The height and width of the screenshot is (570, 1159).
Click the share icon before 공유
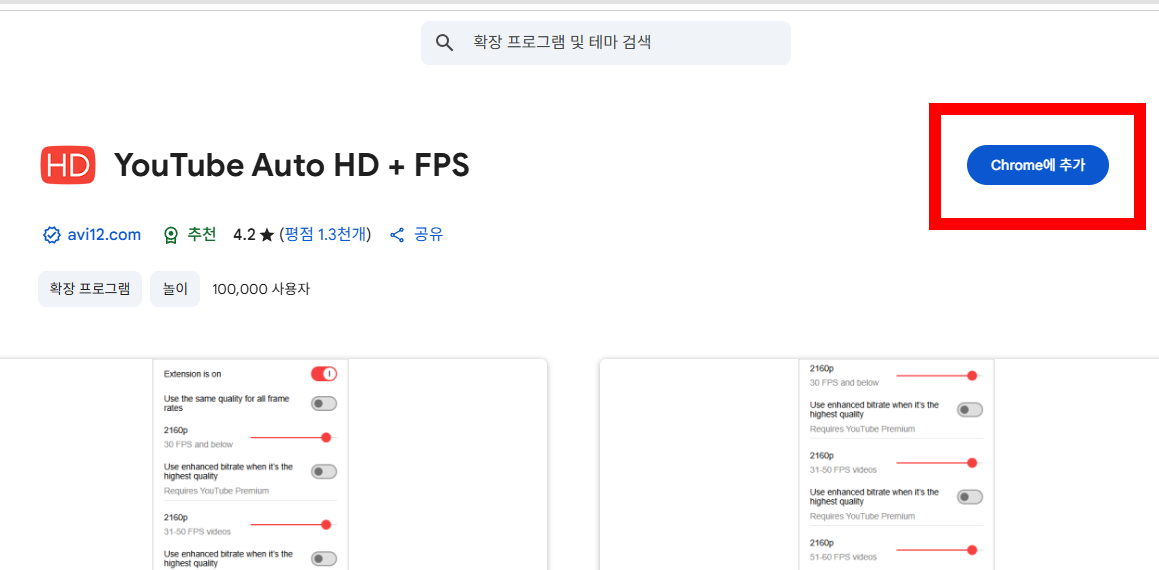[398, 235]
